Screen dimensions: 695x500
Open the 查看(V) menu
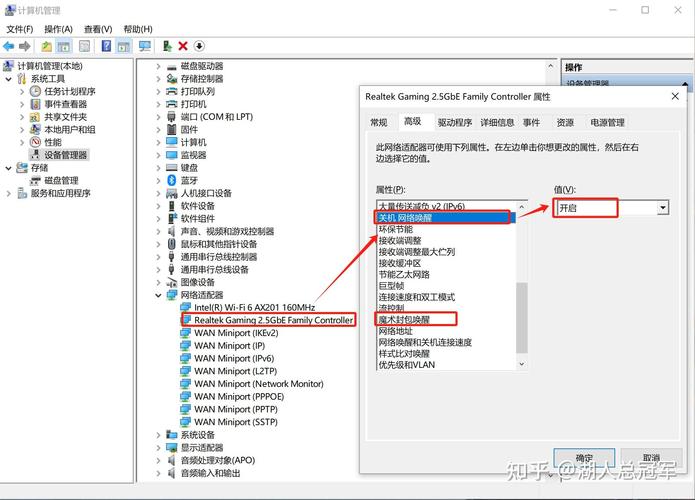coord(98,29)
